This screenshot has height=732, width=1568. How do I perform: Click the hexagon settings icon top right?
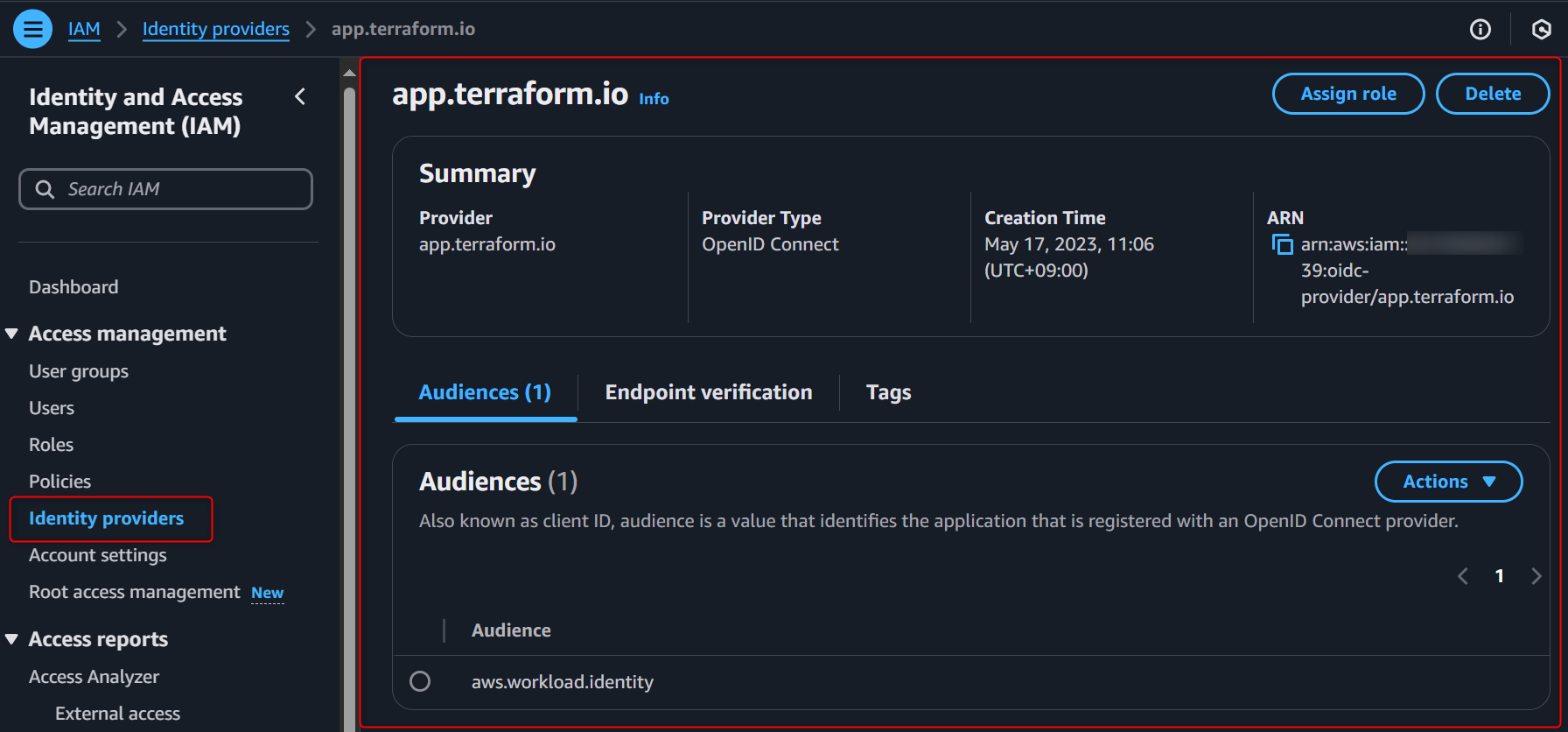click(x=1541, y=30)
